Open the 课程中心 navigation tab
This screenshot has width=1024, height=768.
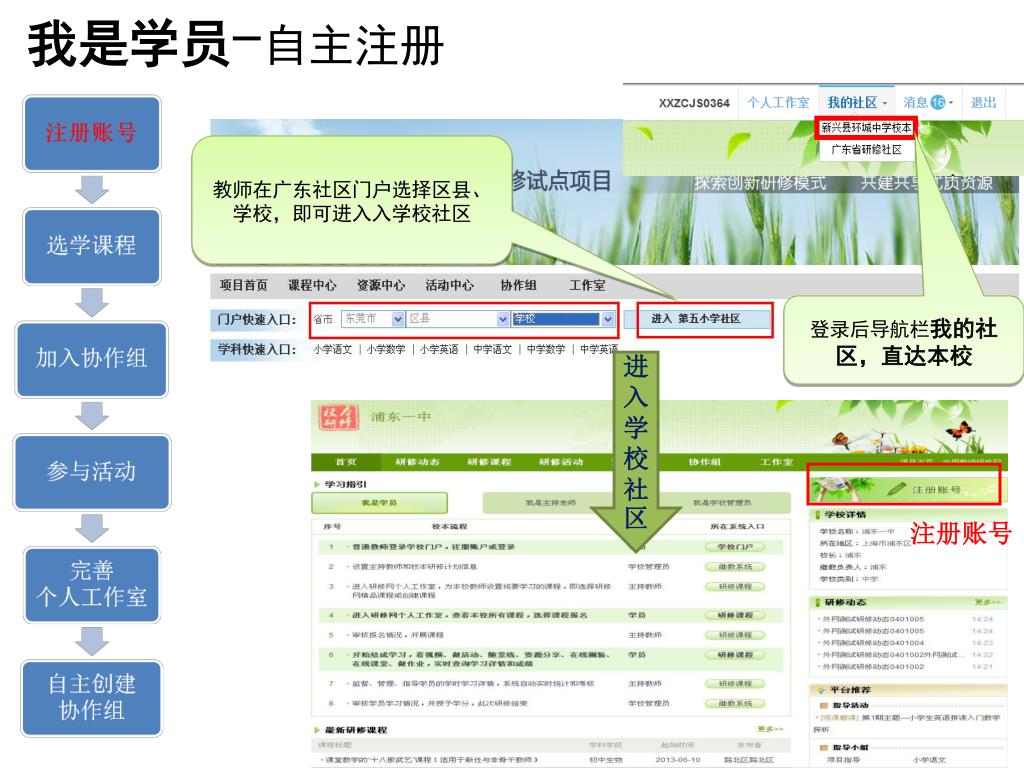pyautogui.click(x=312, y=285)
